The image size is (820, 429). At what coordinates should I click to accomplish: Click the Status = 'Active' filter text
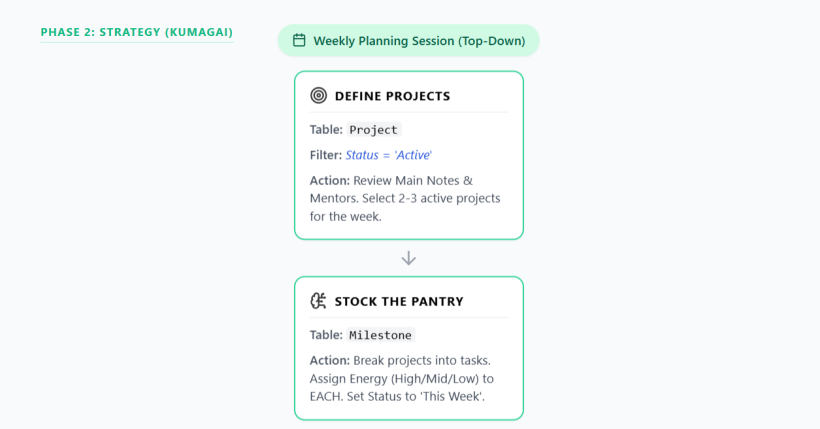click(388, 155)
